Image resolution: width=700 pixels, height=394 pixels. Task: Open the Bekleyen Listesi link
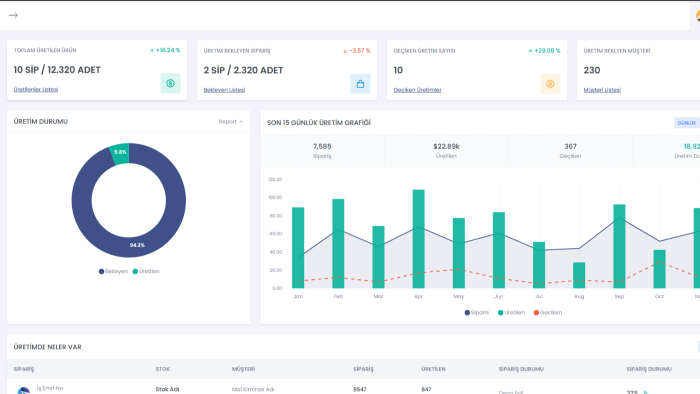(x=224, y=90)
